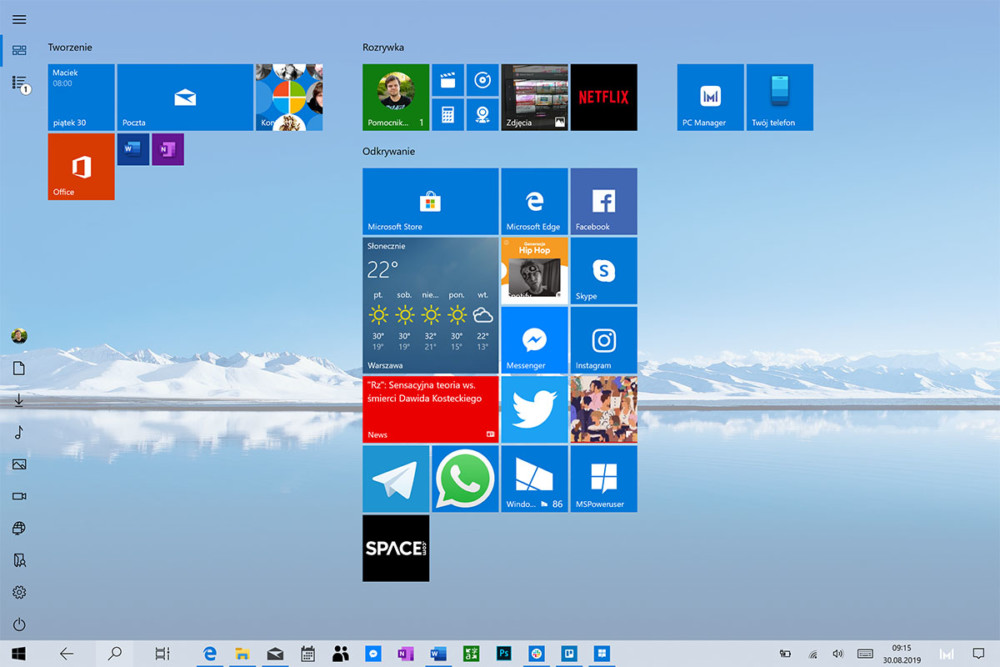Open the Network icon in the sidebar
Viewport: 1000px width, 667px height.
coord(19,528)
